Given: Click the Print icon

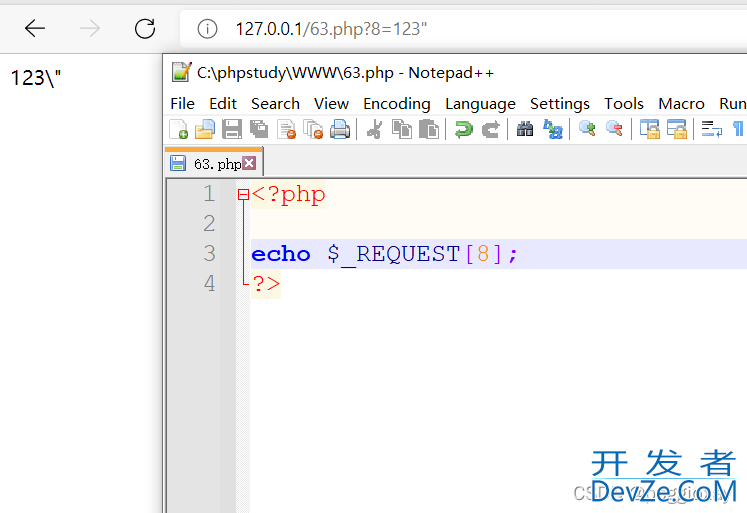Looking at the screenshot, I should (340, 129).
